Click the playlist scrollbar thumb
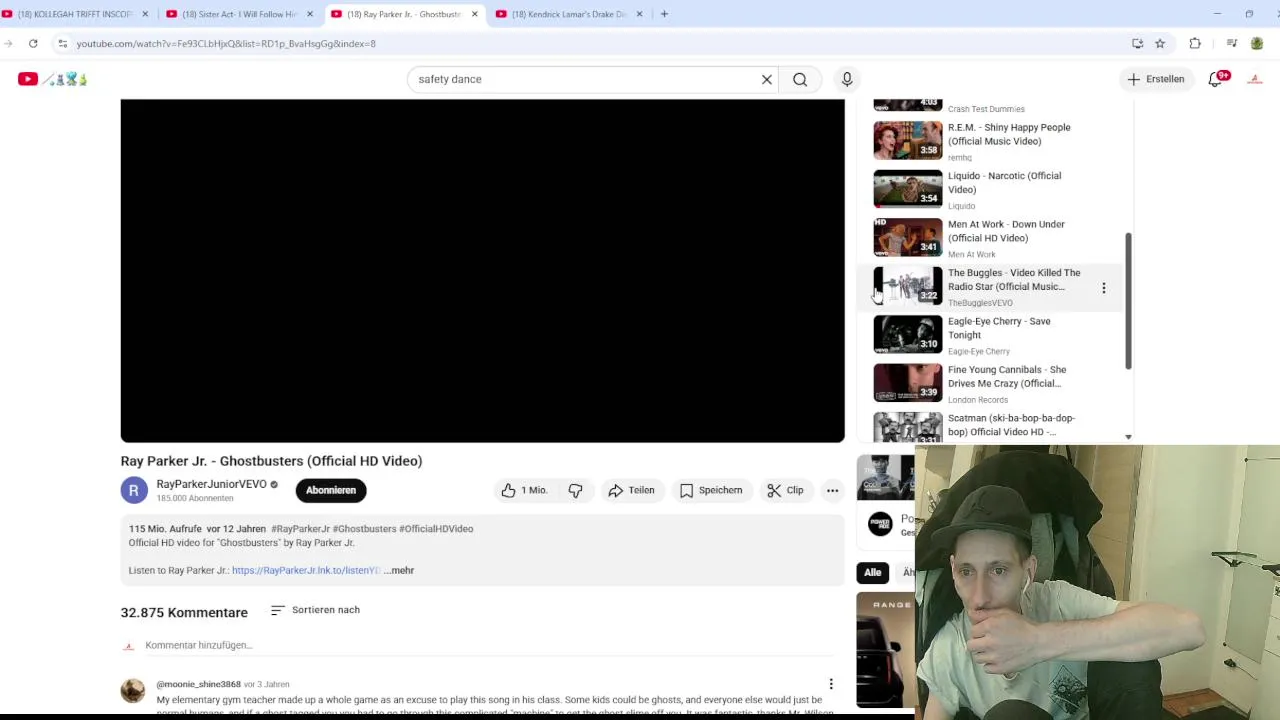The height and width of the screenshot is (720, 1280). point(1129,301)
